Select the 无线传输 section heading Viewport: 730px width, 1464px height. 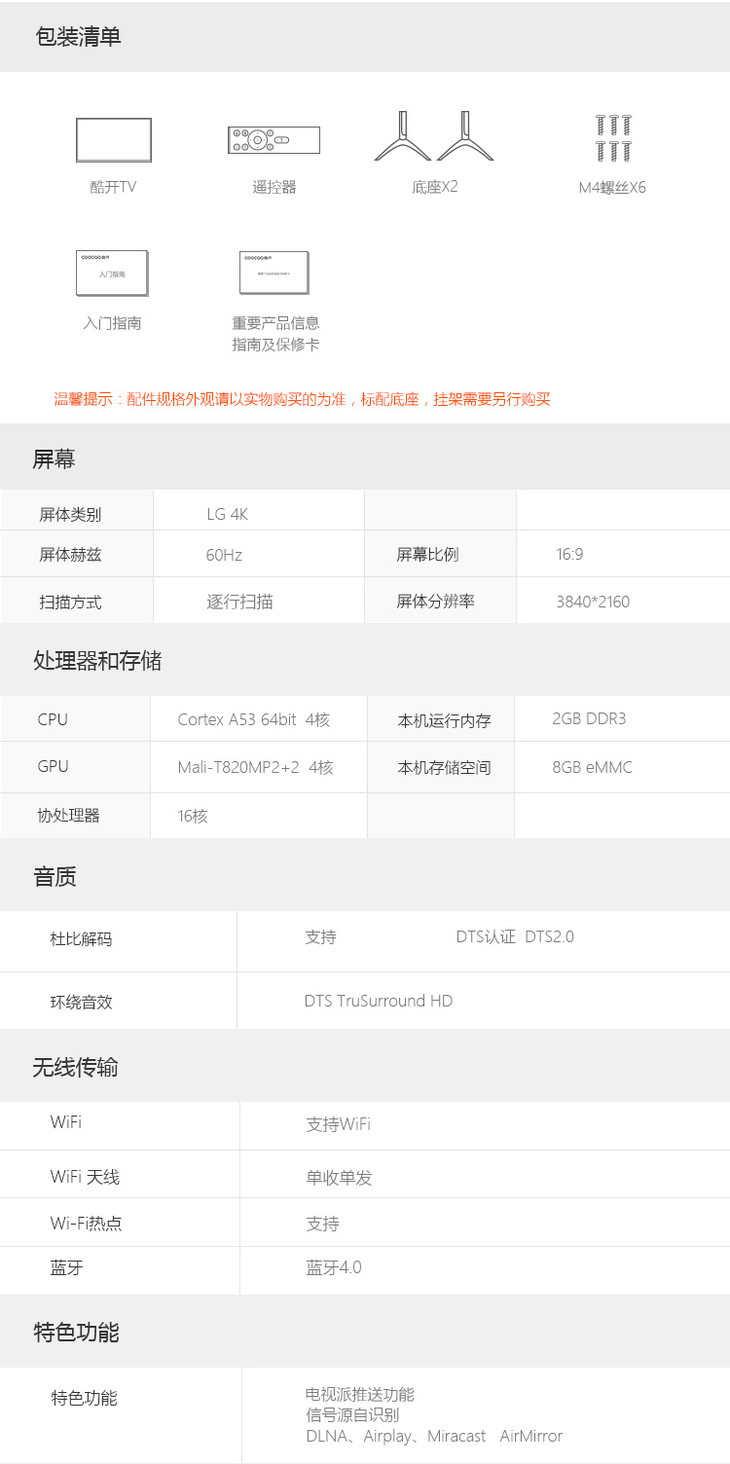tap(75, 1067)
